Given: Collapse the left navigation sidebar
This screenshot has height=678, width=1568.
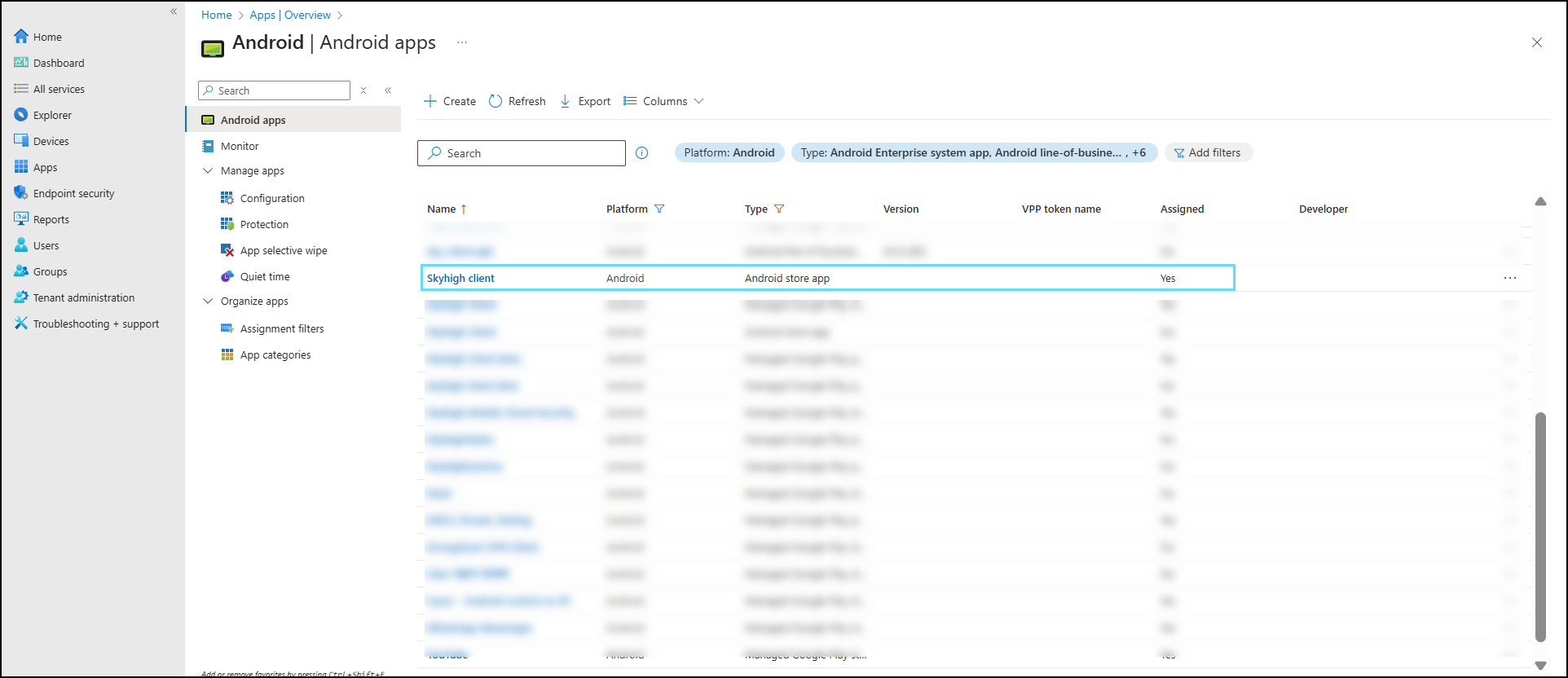Looking at the screenshot, I should tap(174, 11).
